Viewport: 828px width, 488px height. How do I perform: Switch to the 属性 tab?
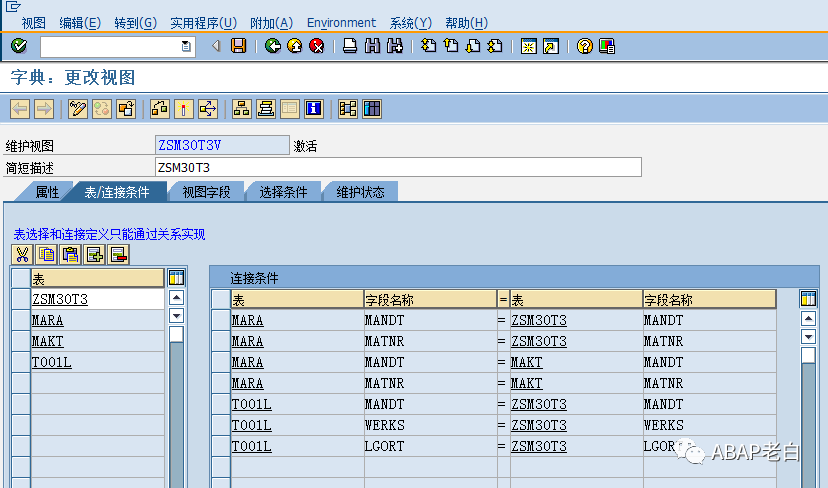coord(46,192)
